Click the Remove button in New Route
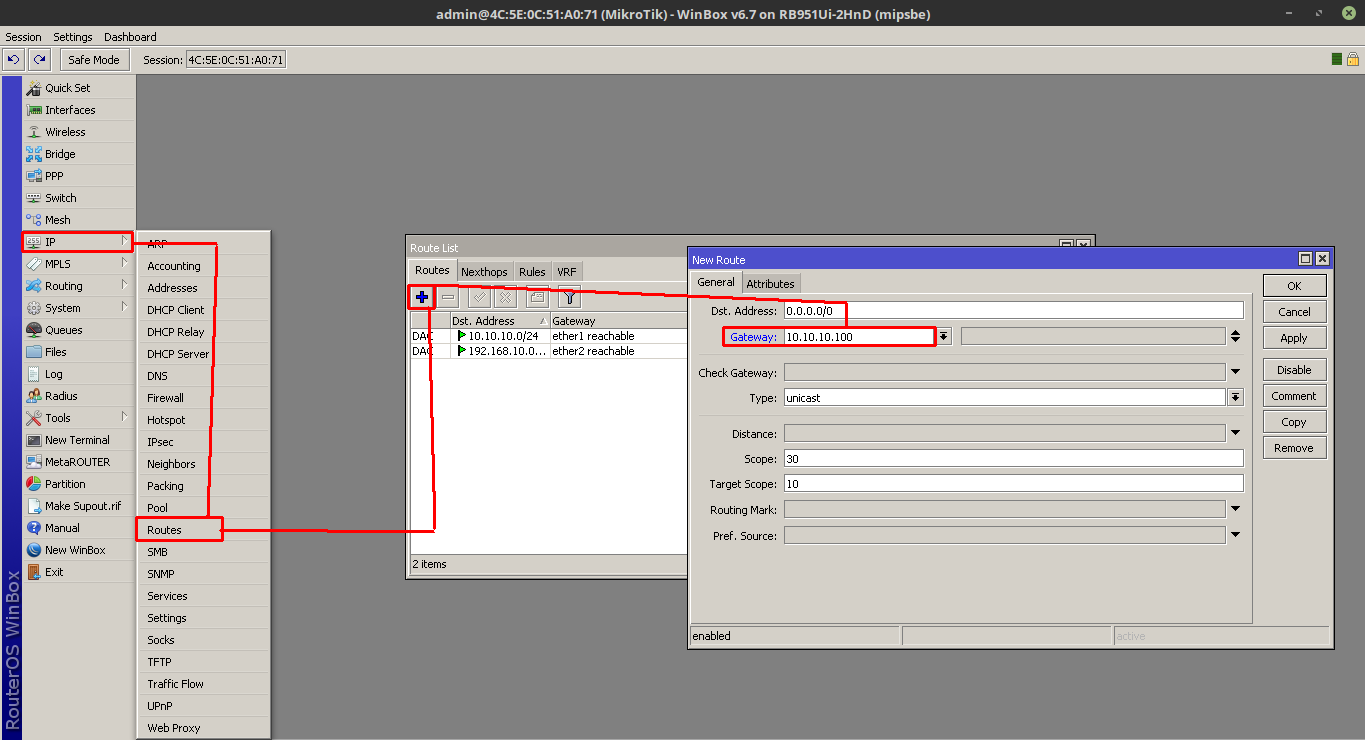 (1294, 448)
